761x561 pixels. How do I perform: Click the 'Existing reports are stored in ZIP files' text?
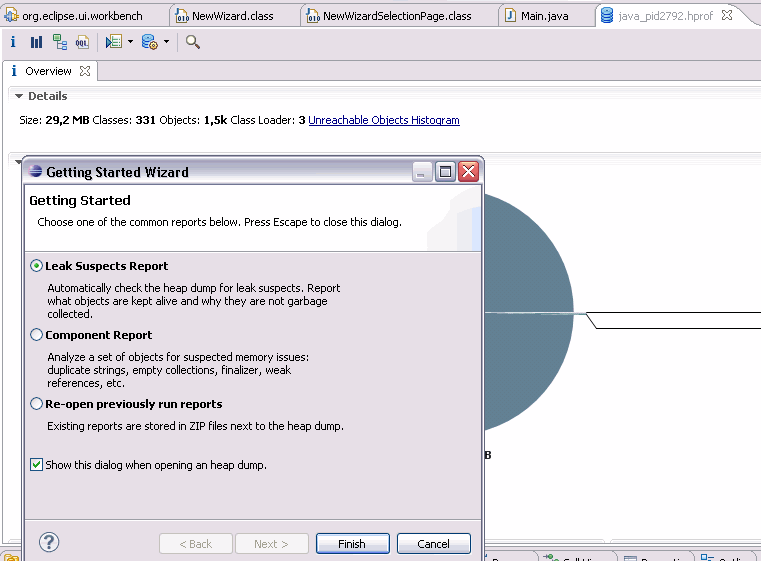(195, 426)
